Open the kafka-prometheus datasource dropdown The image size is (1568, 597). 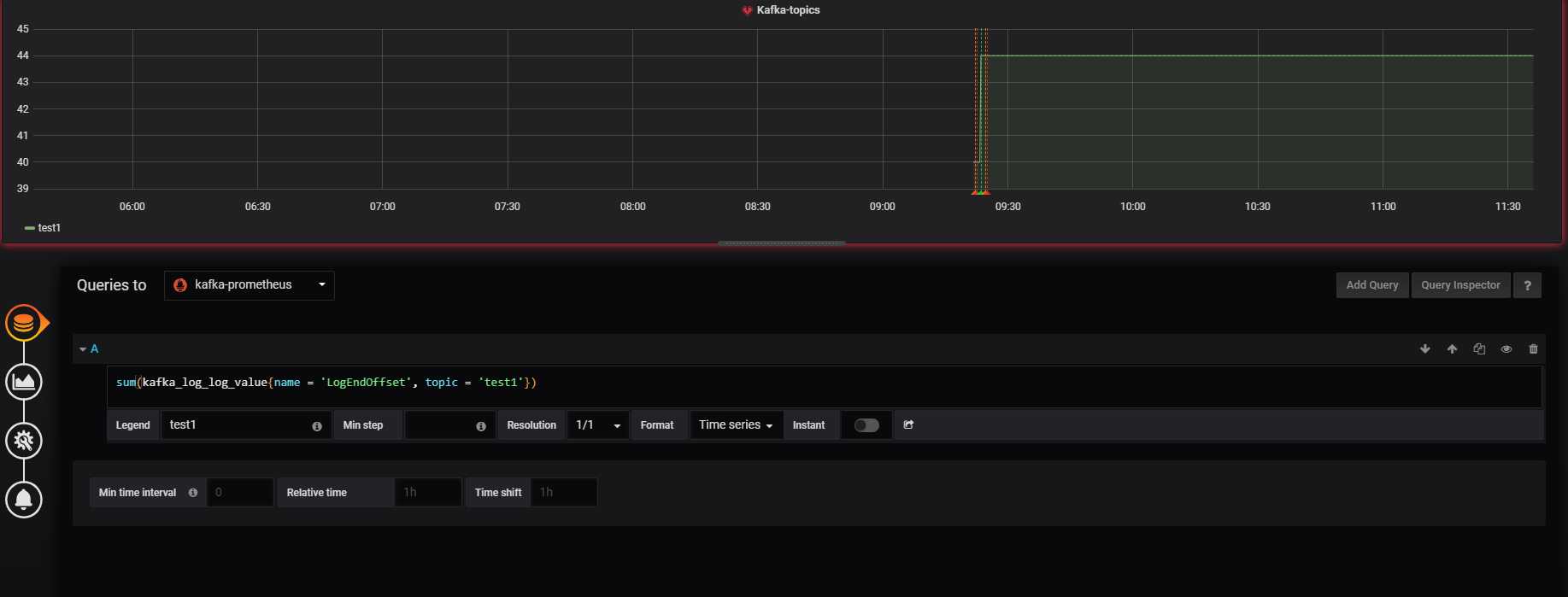[x=250, y=285]
